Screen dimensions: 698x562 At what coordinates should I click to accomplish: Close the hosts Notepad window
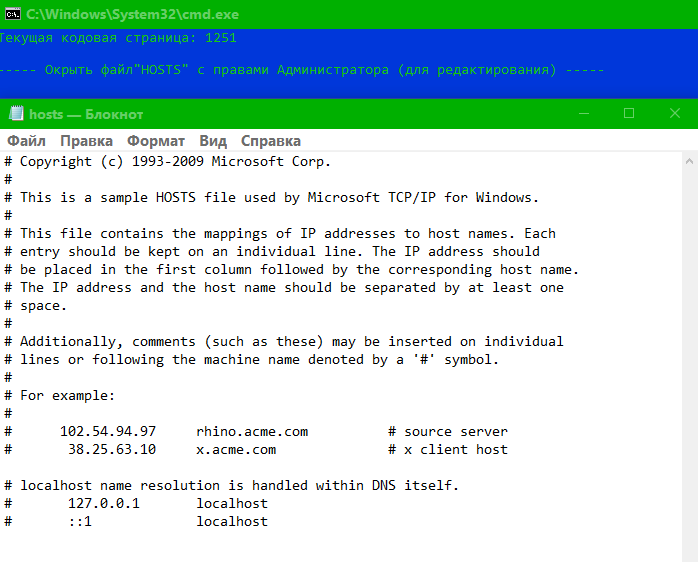tap(675, 114)
